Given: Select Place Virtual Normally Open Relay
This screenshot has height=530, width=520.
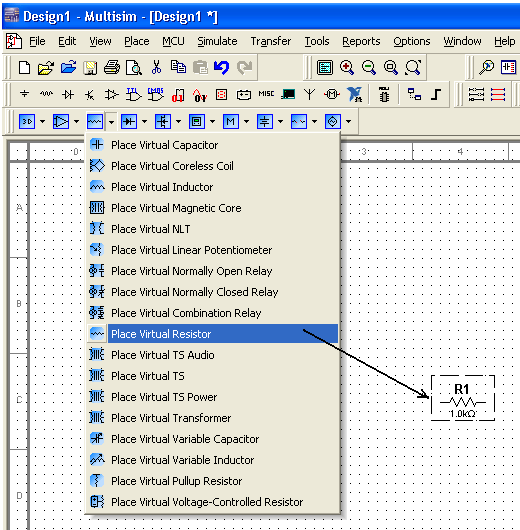Looking at the screenshot, I should tap(213, 271).
